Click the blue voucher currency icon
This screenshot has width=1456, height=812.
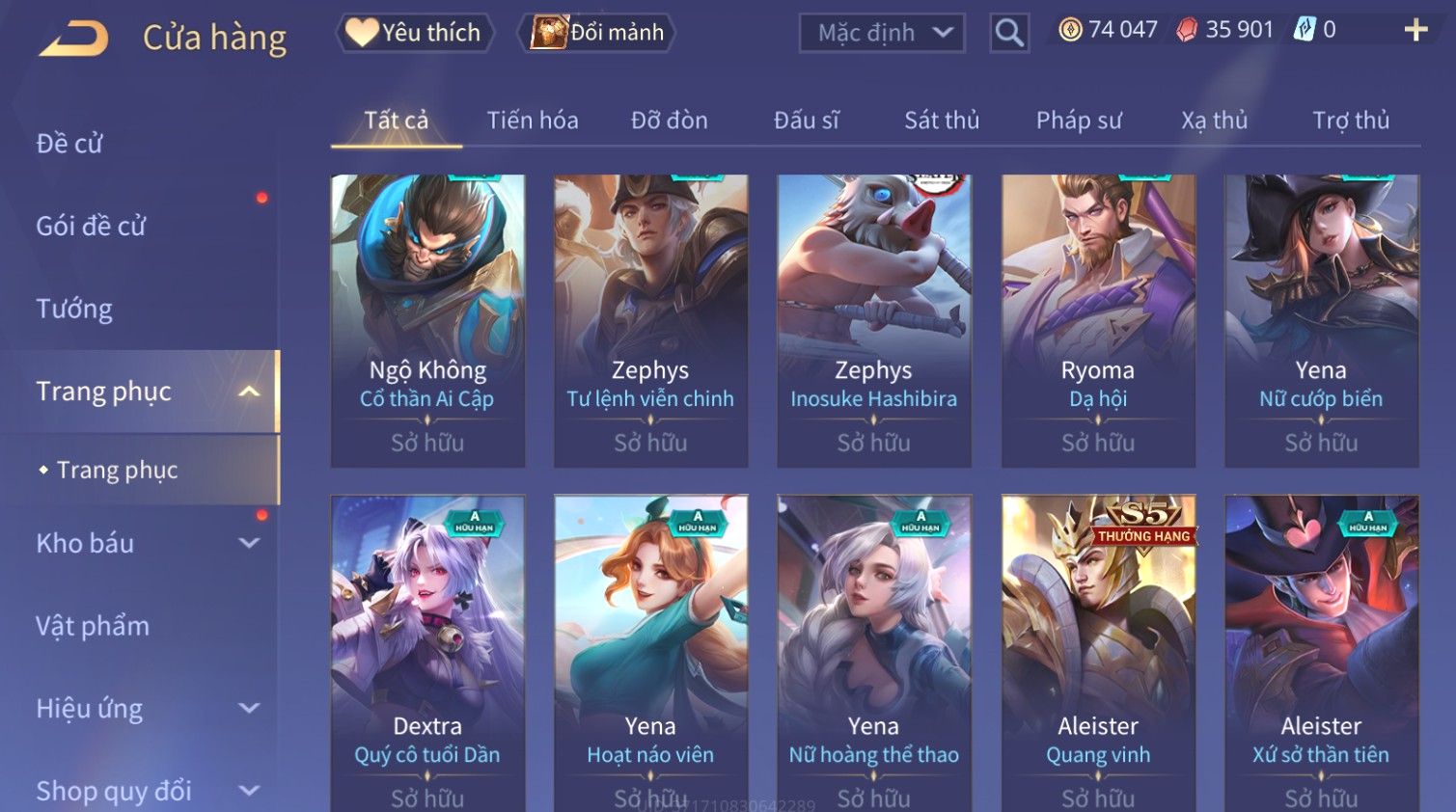coord(1305,30)
